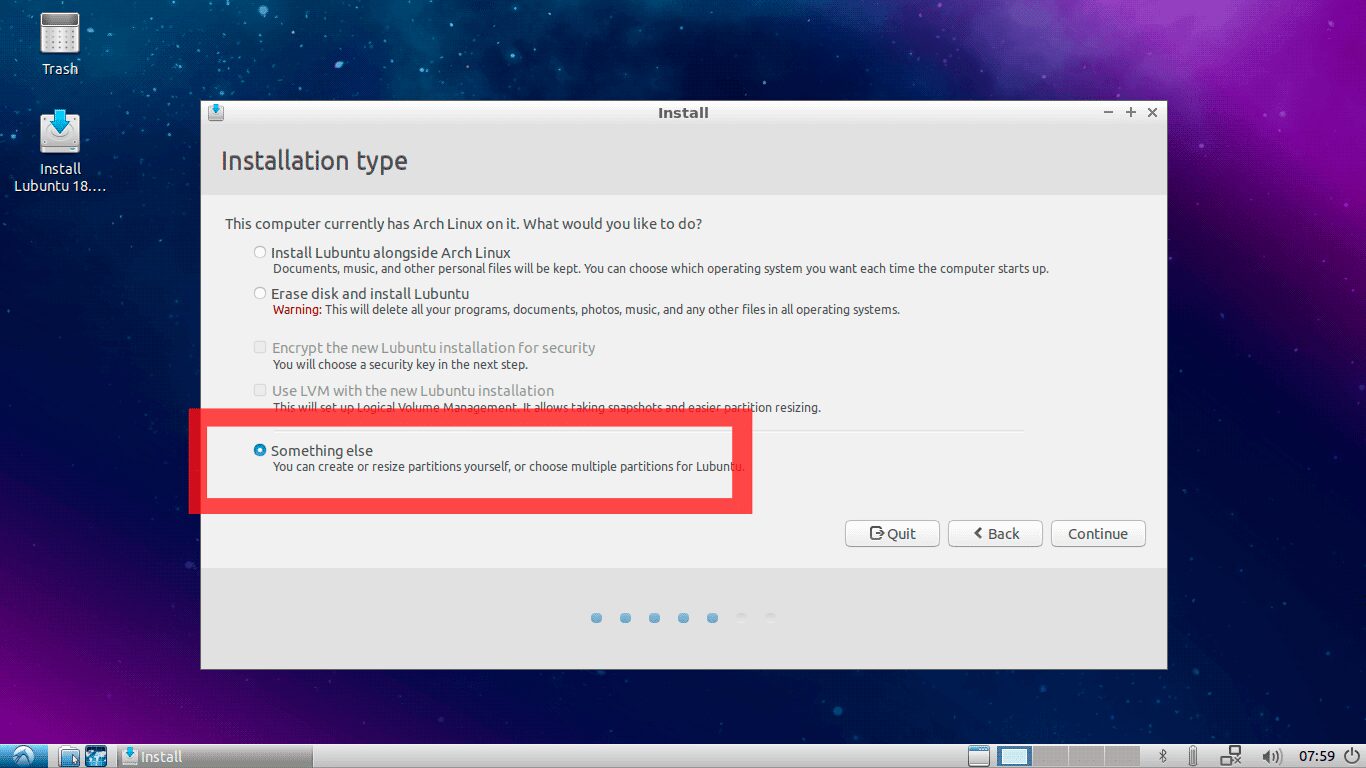The image size is (1366, 768).
Task: Click the battery indicator in the tray
Action: (1192, 756)
